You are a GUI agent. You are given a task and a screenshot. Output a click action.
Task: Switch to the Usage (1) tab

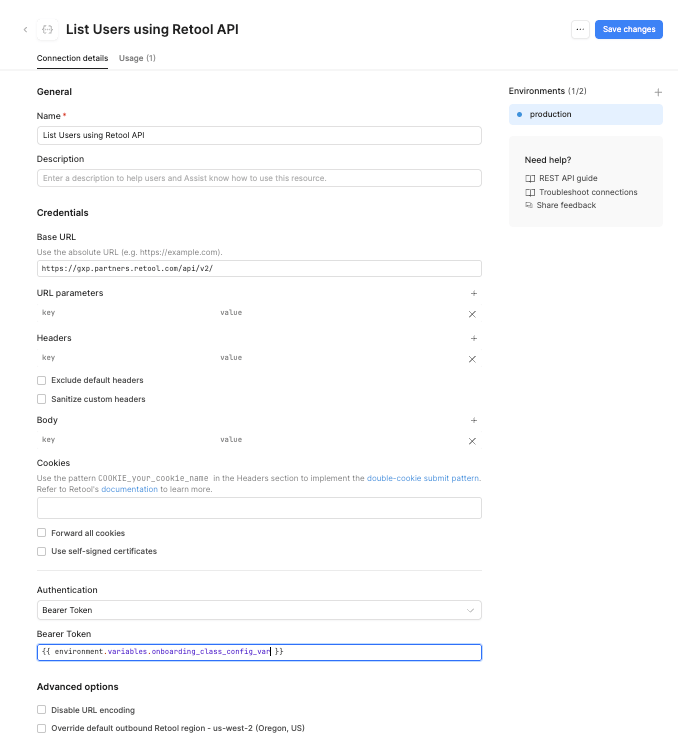pos(137,58)
